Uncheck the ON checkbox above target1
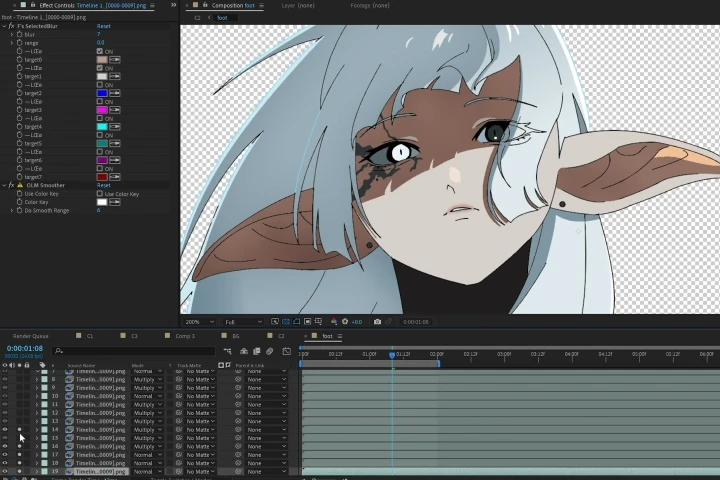 100,68
